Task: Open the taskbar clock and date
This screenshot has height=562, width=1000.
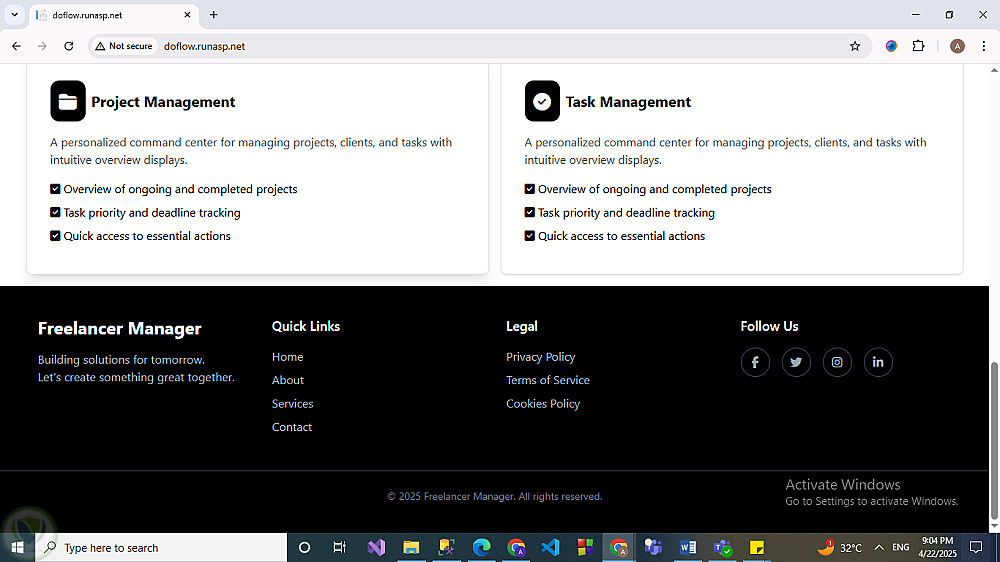Action: pos(938,547)
